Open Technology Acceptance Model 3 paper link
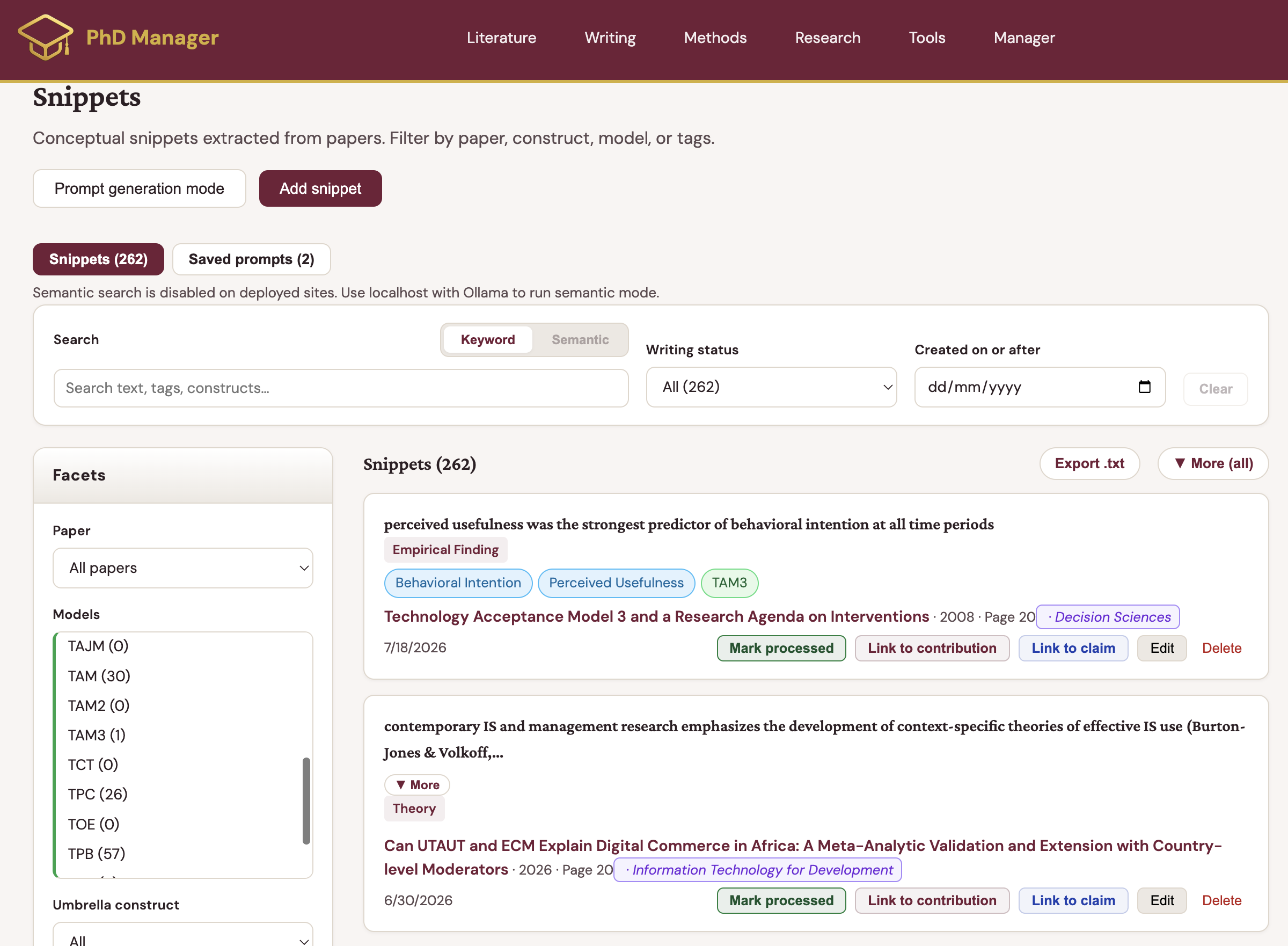 (656, 617)
